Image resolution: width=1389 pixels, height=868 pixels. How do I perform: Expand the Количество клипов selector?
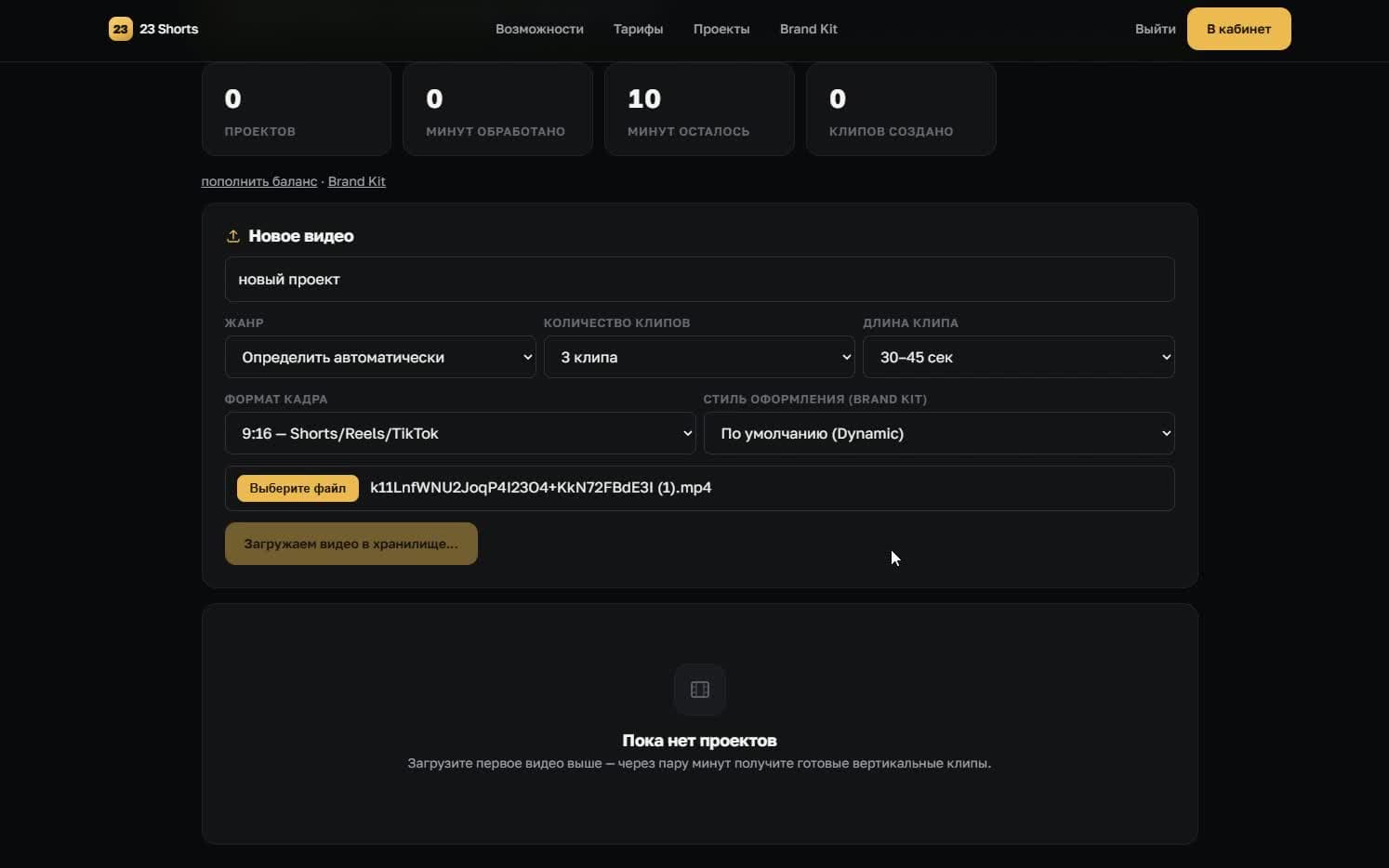coord(699,357)
